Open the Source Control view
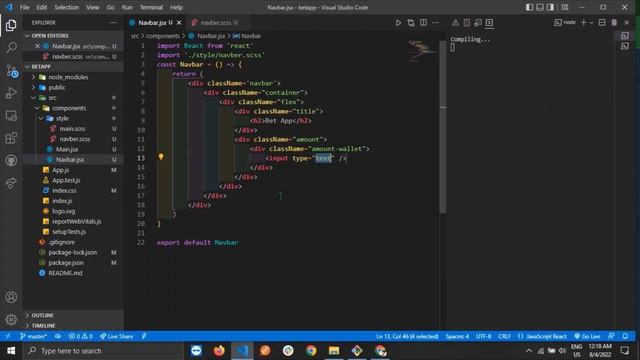The width and height of the screenshot is (640, 360). tap(11, 71)
